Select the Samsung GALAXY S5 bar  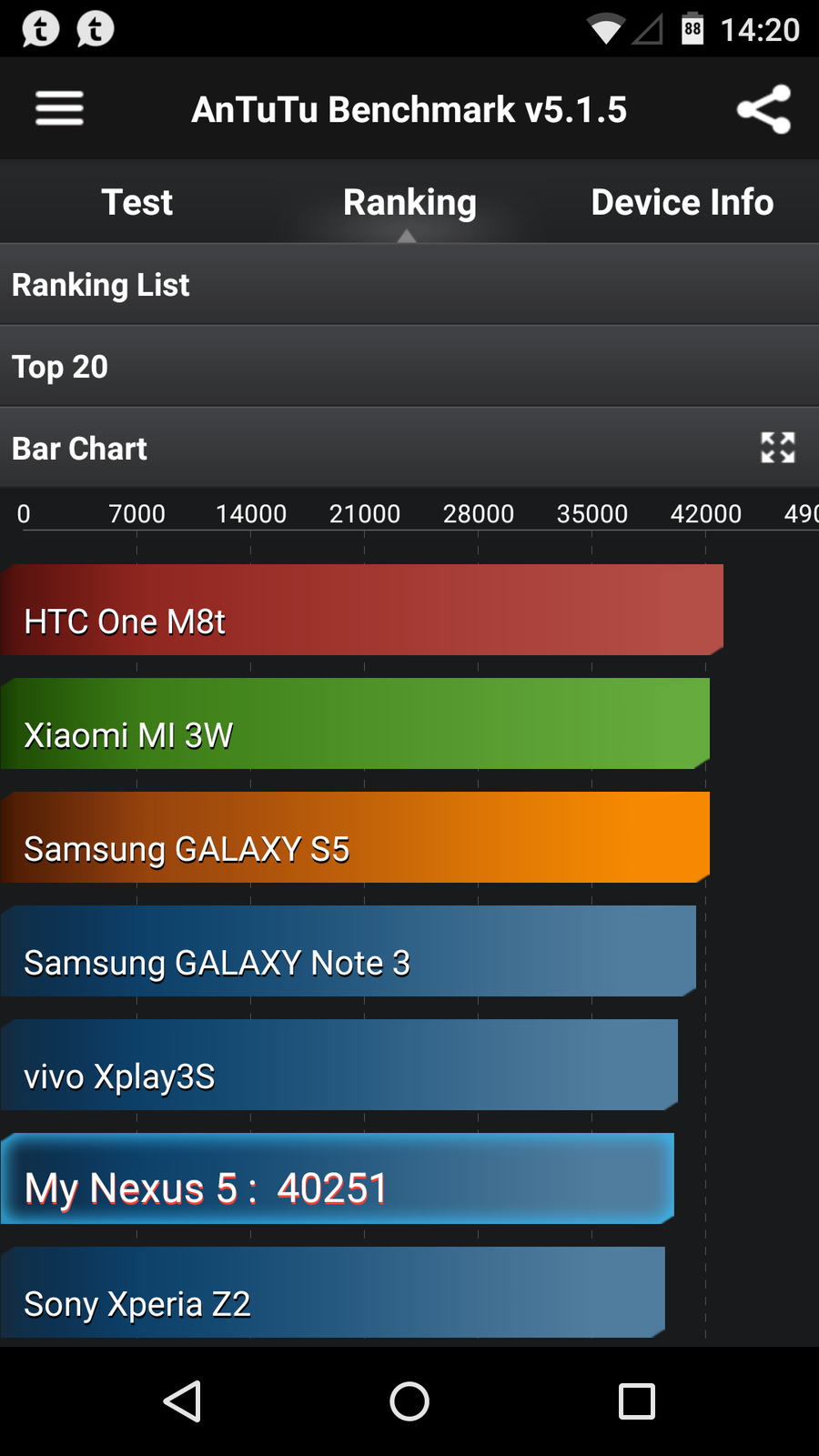pos(355,837)
